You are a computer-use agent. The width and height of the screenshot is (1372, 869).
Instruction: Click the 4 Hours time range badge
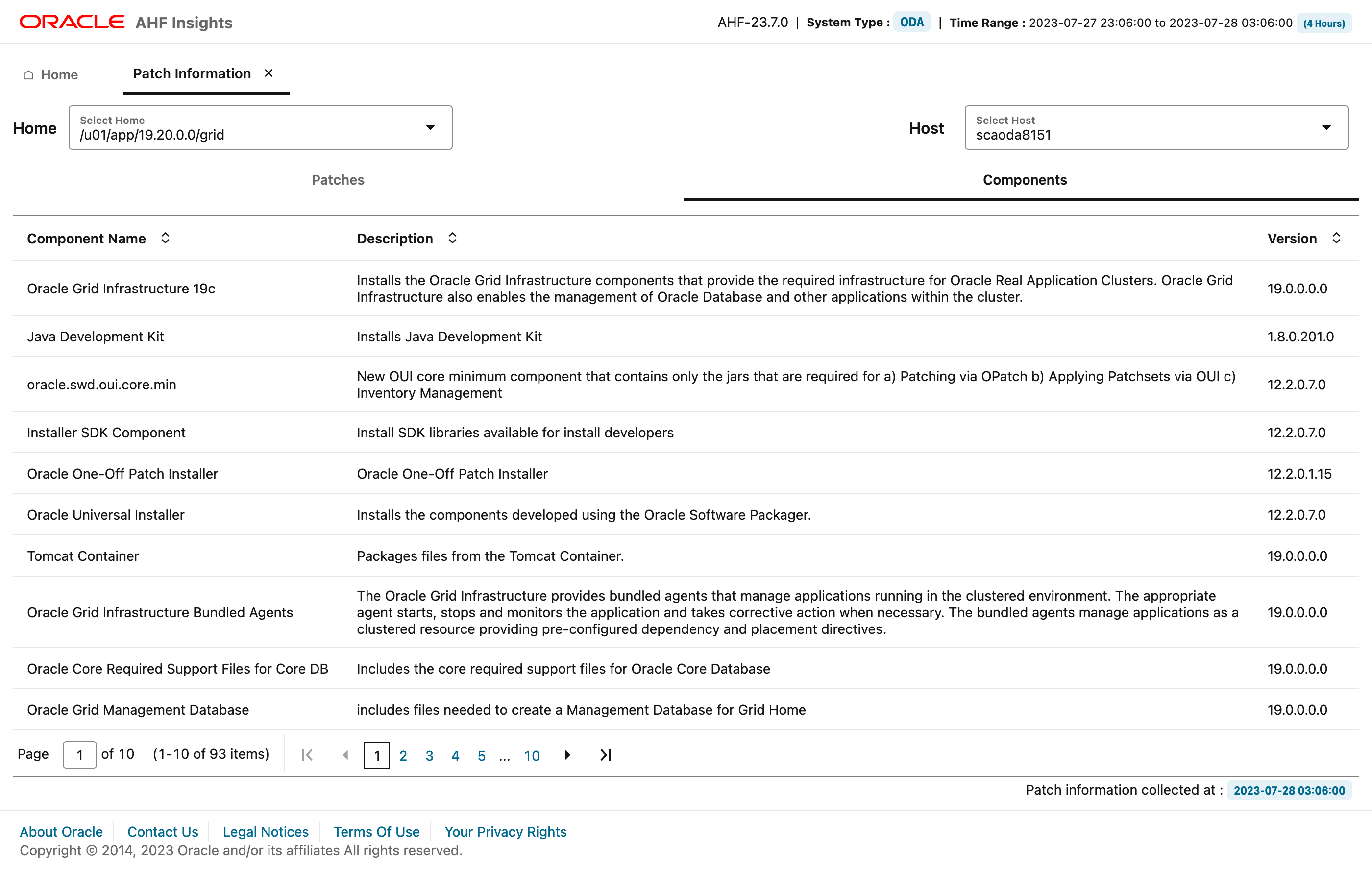click(1324, 24)
